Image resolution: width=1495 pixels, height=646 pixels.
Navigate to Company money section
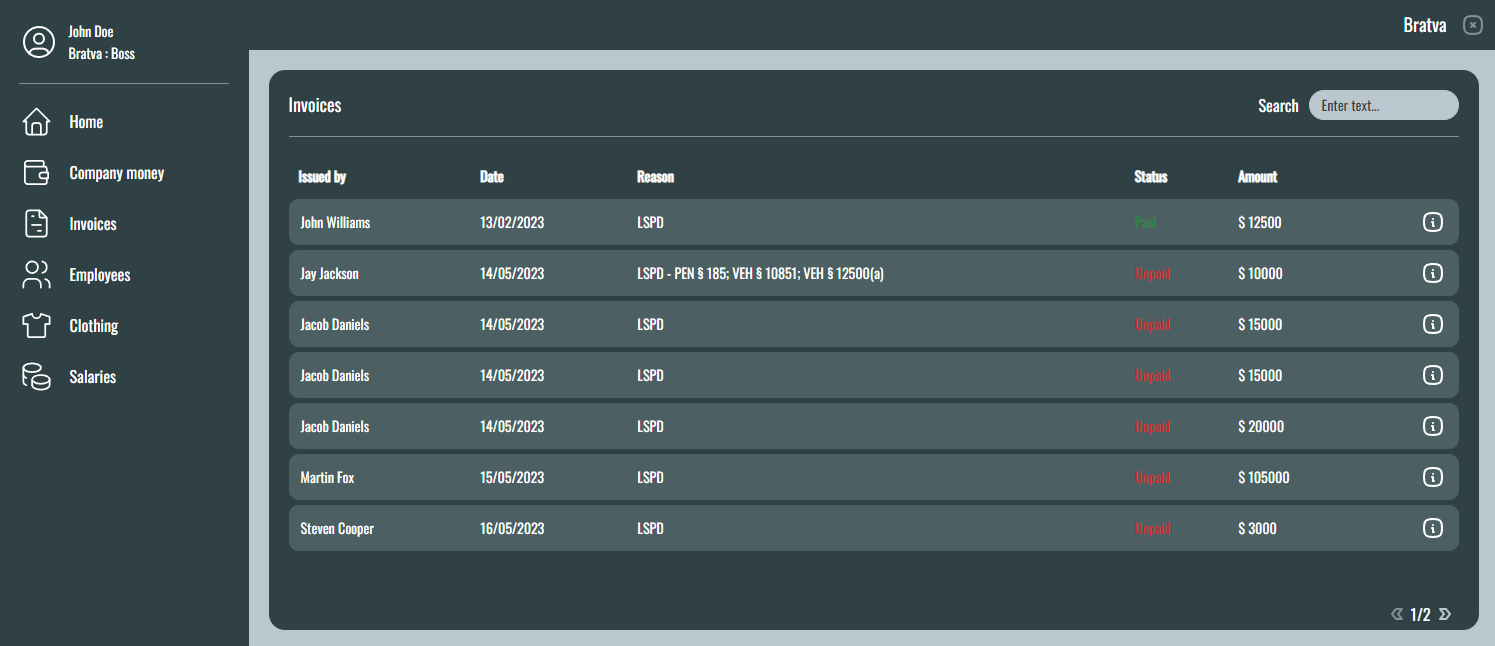point(116,173)
